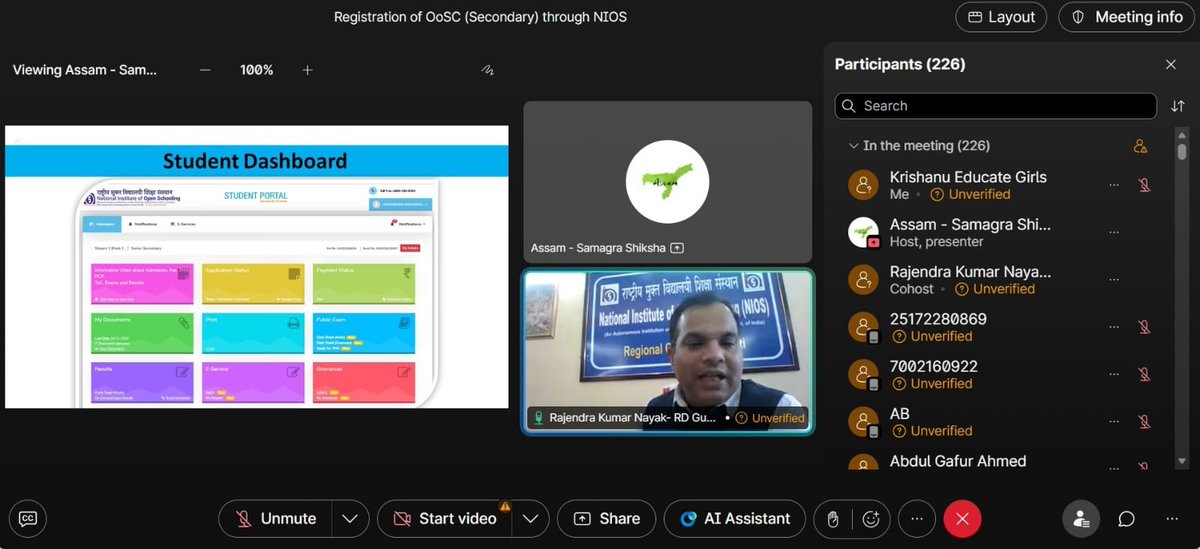Click the Unverified label for Rajendra Kumar Nayak
The image size is (1200, 549).
point(995,288)
